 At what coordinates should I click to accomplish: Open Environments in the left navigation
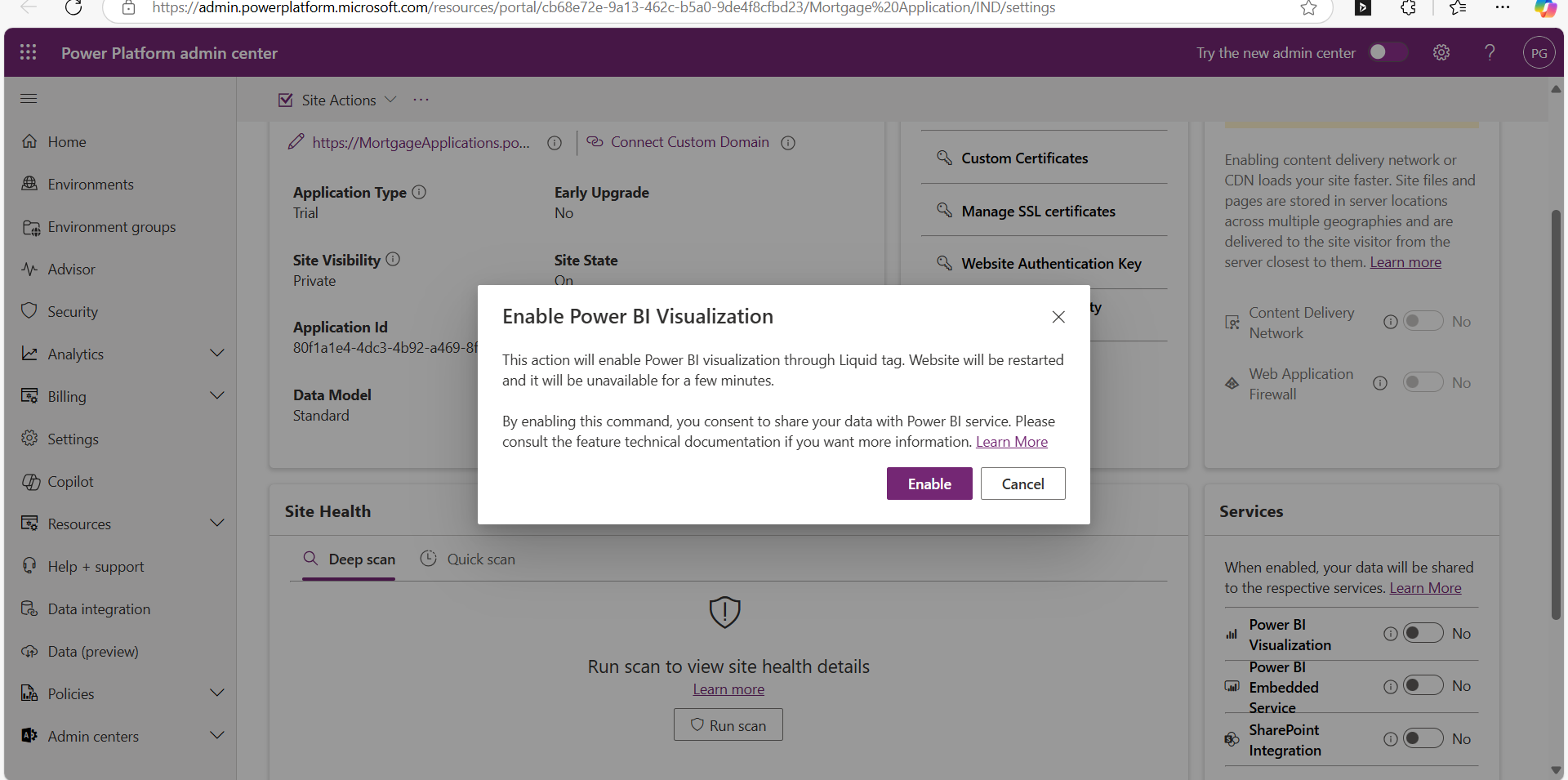tap(90, 185)
